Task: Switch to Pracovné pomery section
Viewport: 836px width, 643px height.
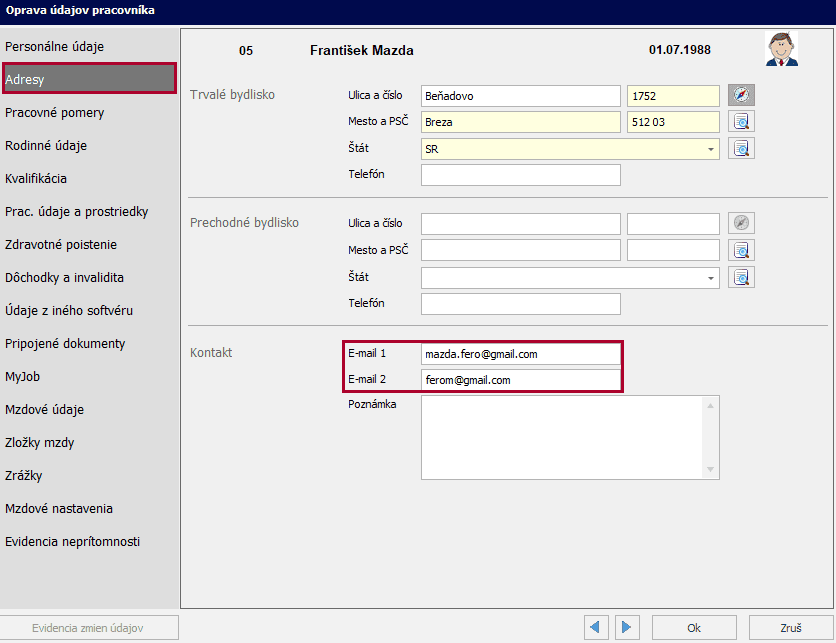Action: (55, 113)
